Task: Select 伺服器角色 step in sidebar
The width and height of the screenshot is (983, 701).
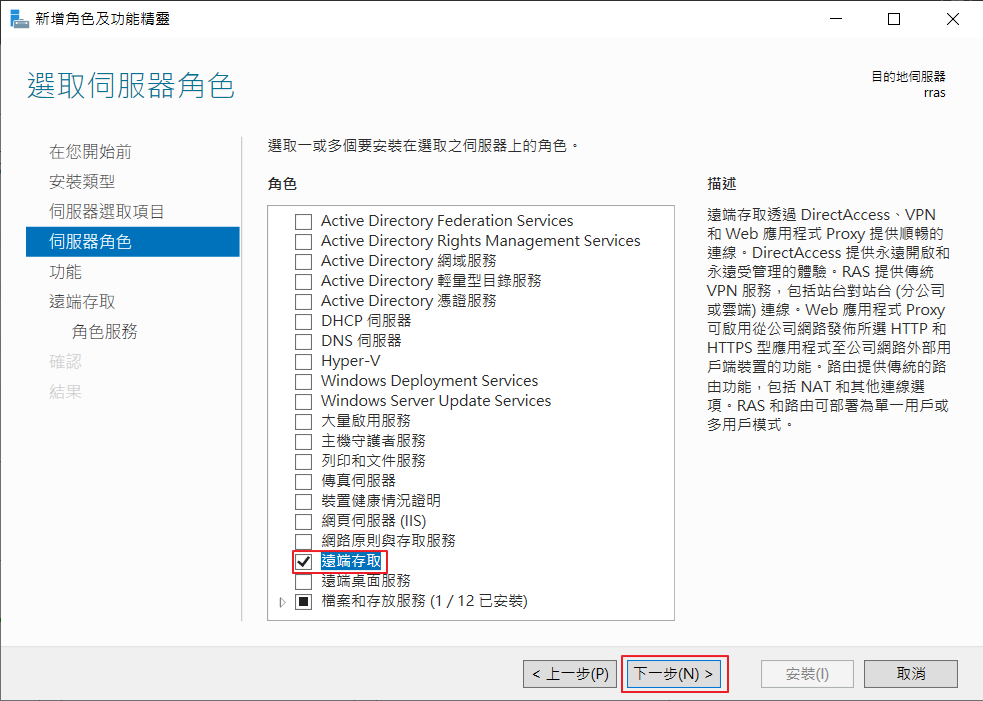Action: pyautogui.click(x=133, y=241)
